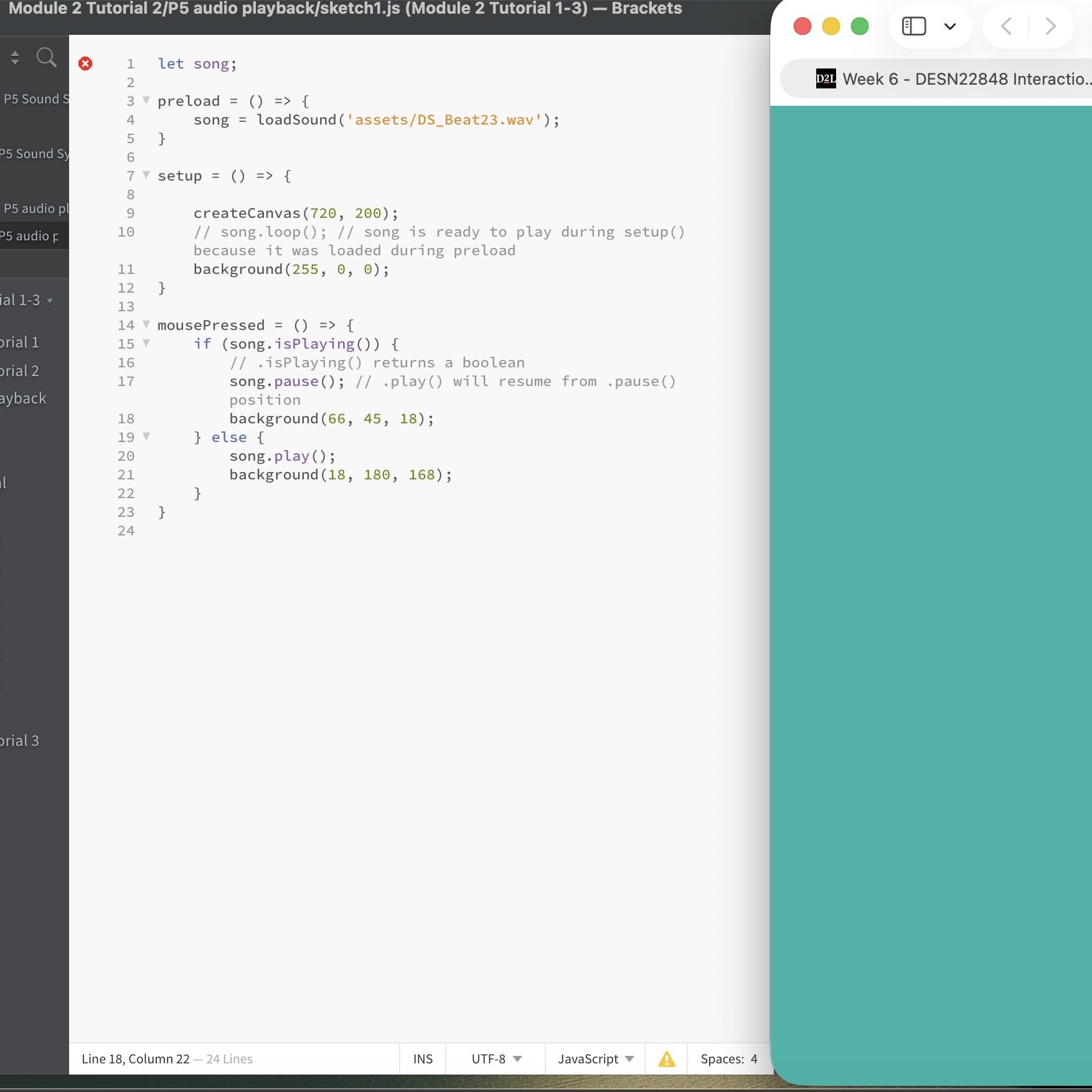Open the first P5 Sound working file
The width and height of the screenshot is (1092, 1092).
click(36, 99)
